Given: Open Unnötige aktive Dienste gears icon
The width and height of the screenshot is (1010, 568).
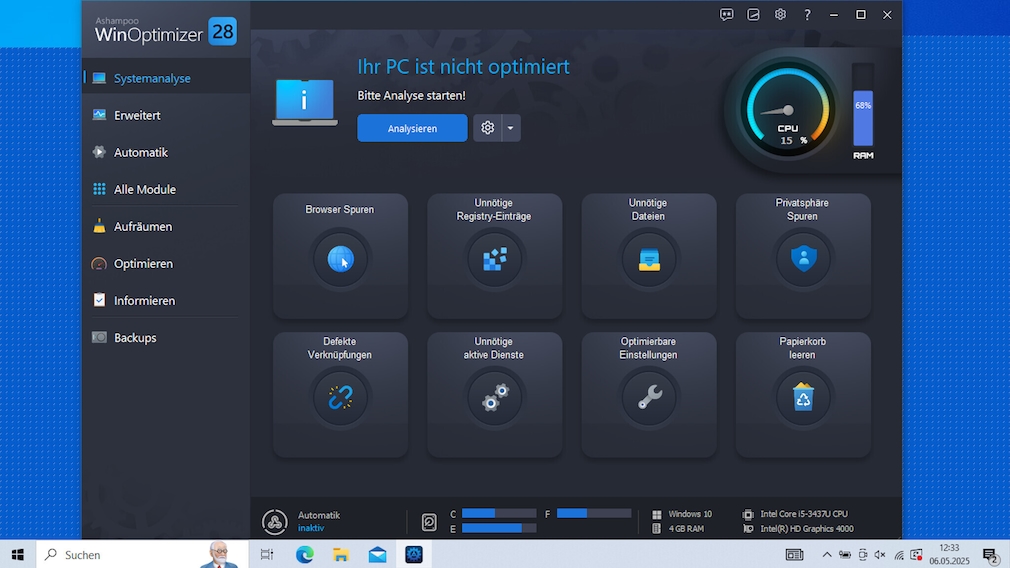Looking at the screenshot, I should pyautogui.click(x=494, y=397).
